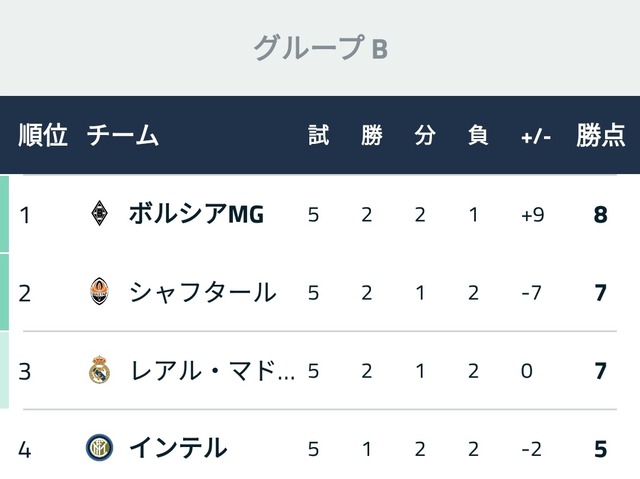Click Borussia MG's 8 points value
Image resolution: width=640 pixels, height=479 pixels.
tap(600, 214)
